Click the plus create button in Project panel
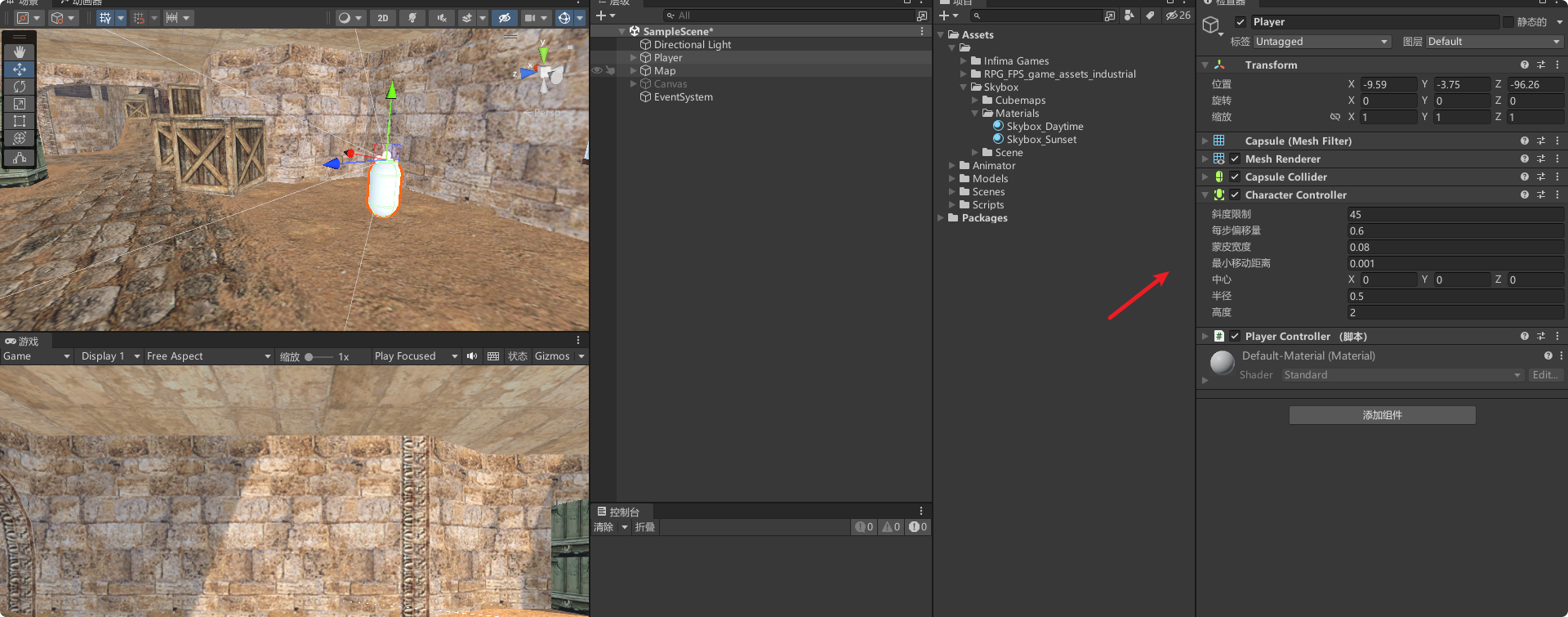Viewport: 1568px width, 617px height. coord(949,16)
